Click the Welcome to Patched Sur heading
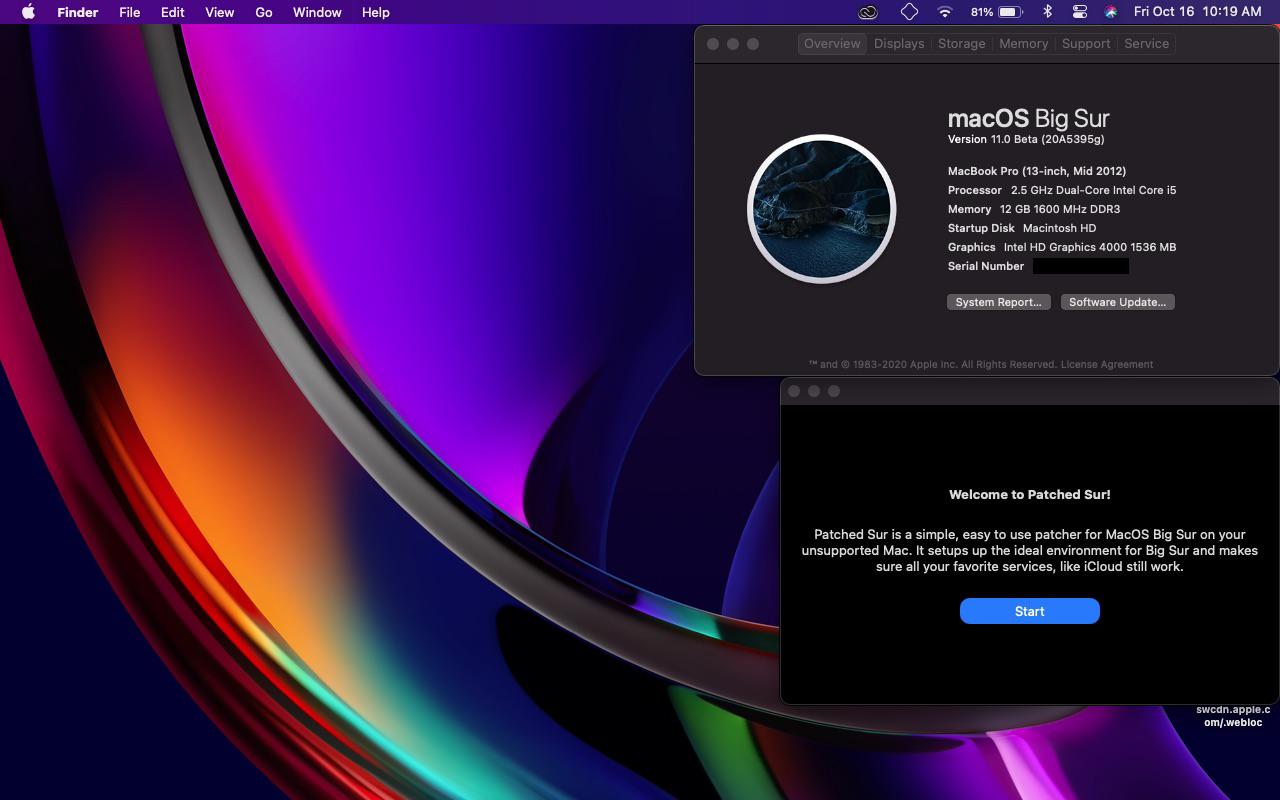Image resolution: width=1280 pixels, height=800 pixels. pos(1029,494)
